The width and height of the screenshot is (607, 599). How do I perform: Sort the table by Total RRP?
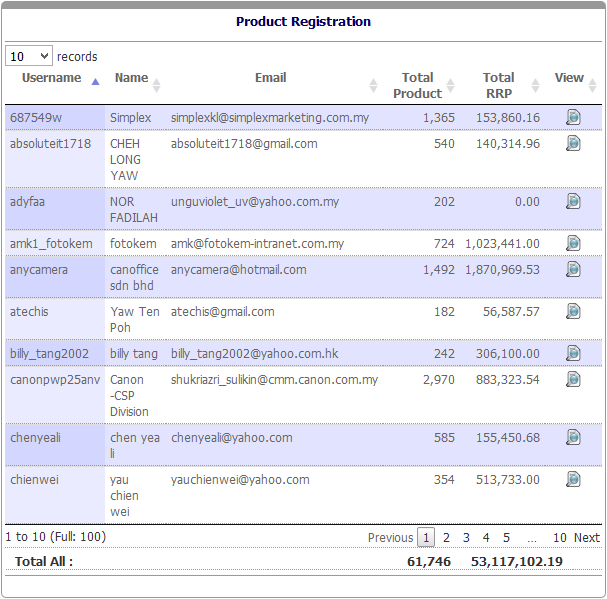point(498,85)
